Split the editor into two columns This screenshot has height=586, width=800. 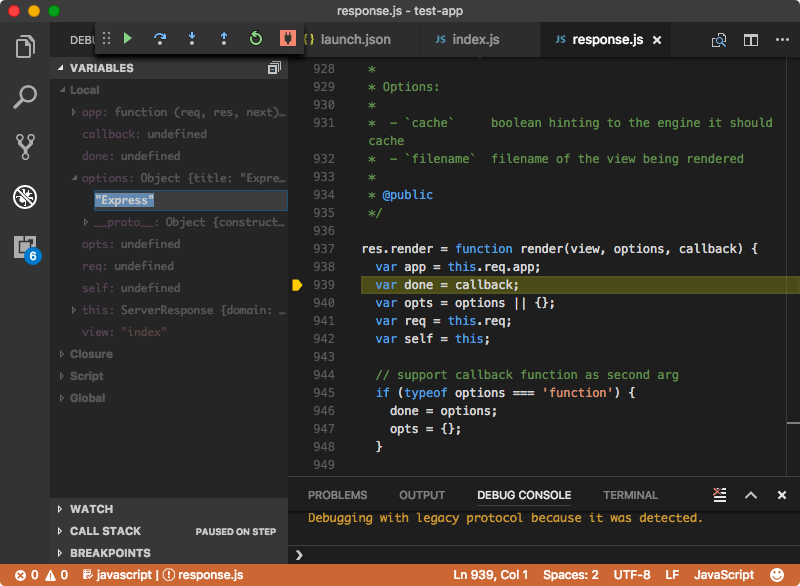click(751, 40)
